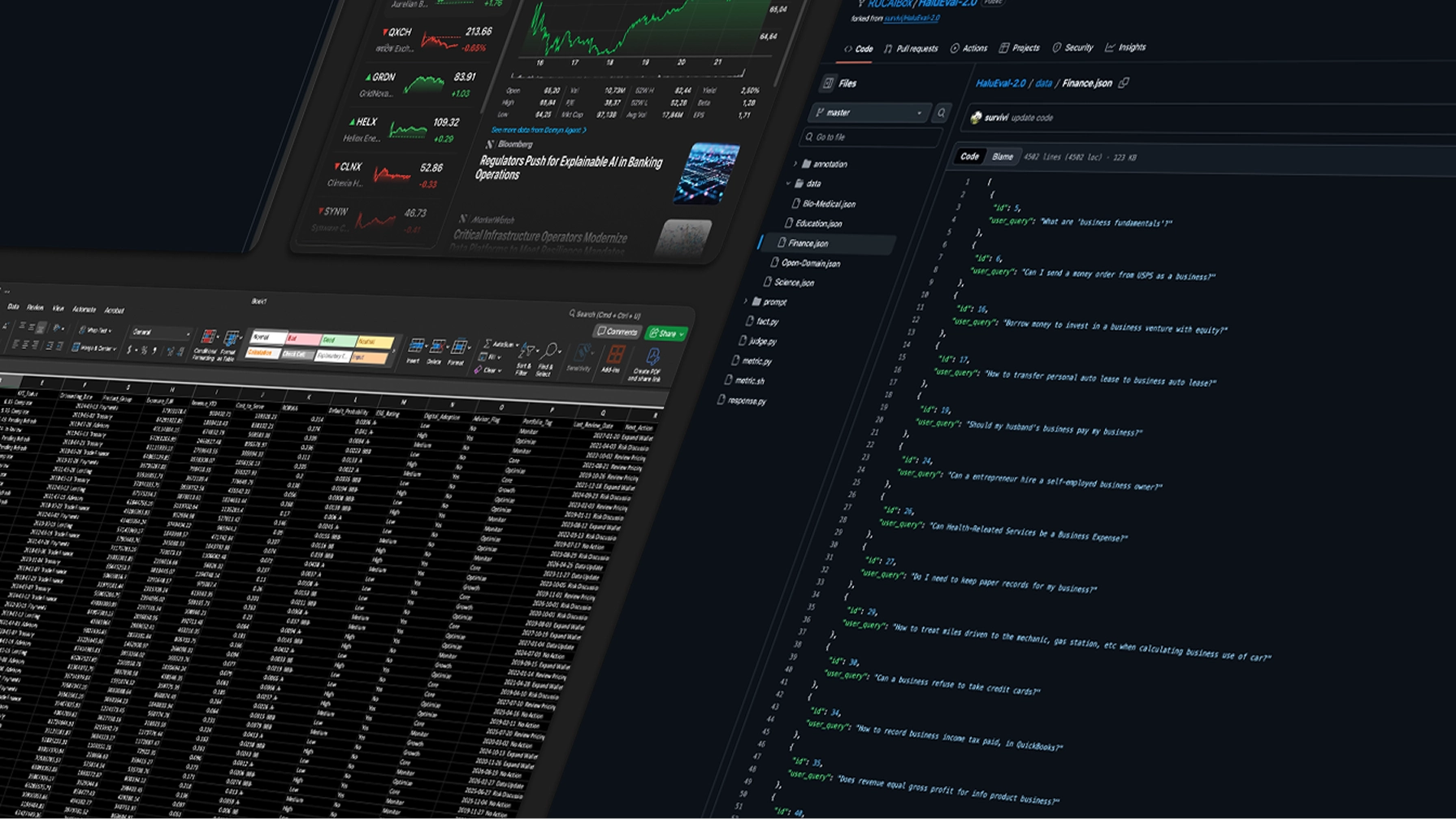Image resolution: width=1456 pixels, height=819 pixels.
Task: Open the Fill dropdown in Excel ribbon
Action: click(488, 357)
